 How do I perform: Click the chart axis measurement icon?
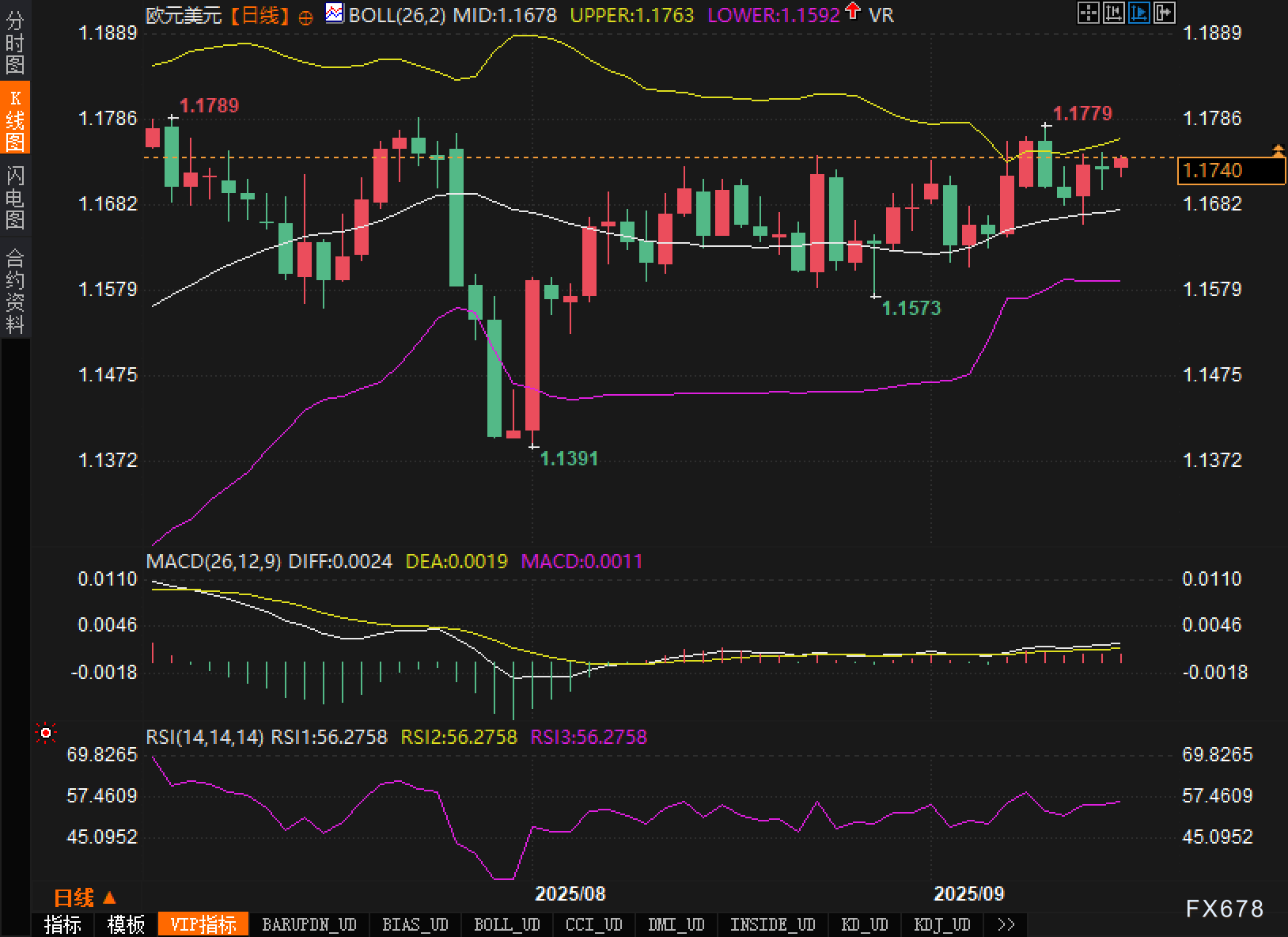point(1114,13)
